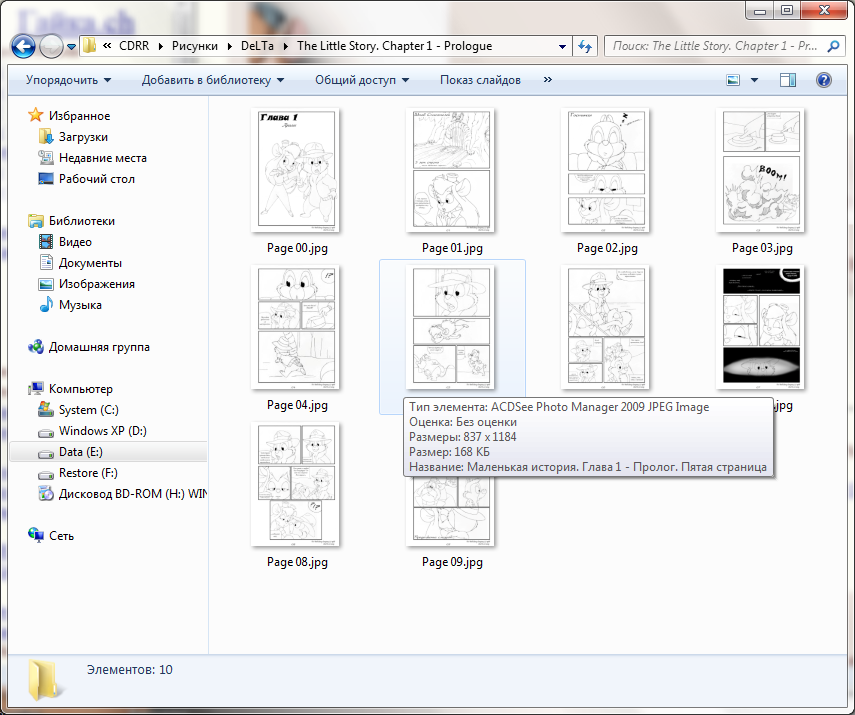
Task: Open the recent pages history dropdown arrow
Action: coord(71,47)
